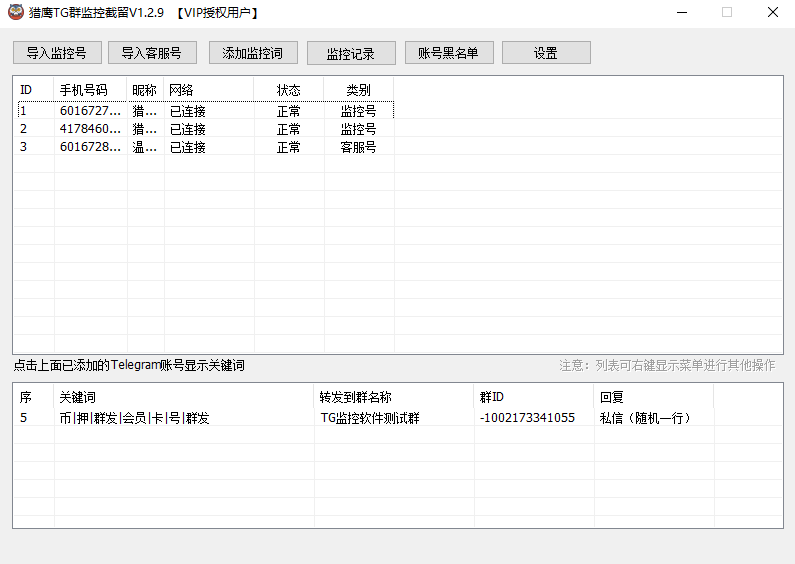The height and width of the screenshot is (564, 795).
Task: Click 监控号 category cell in row 2
Action: point(358,129)
